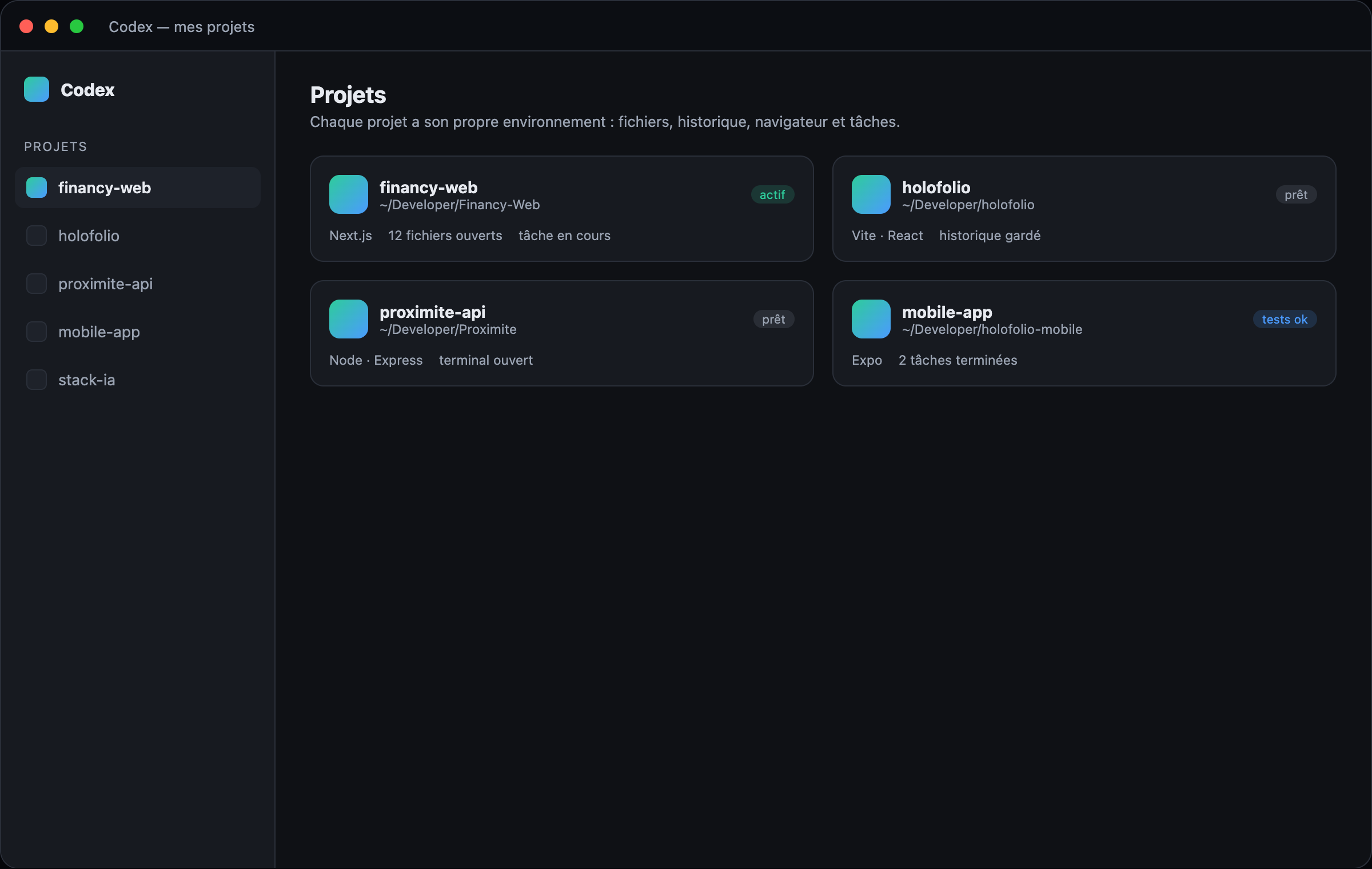Click the path ~/Developer/Financy-Web

[460, 205]
